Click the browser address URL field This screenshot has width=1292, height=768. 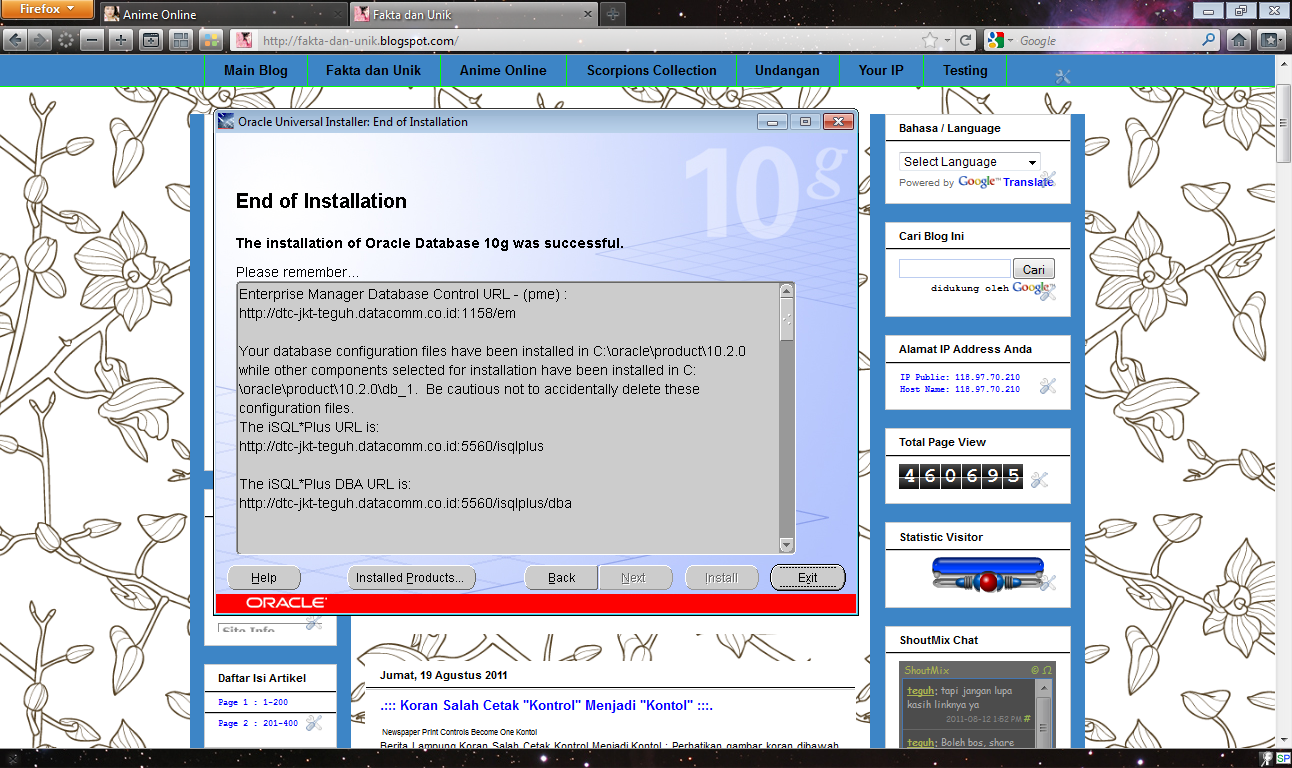[588, 41]
